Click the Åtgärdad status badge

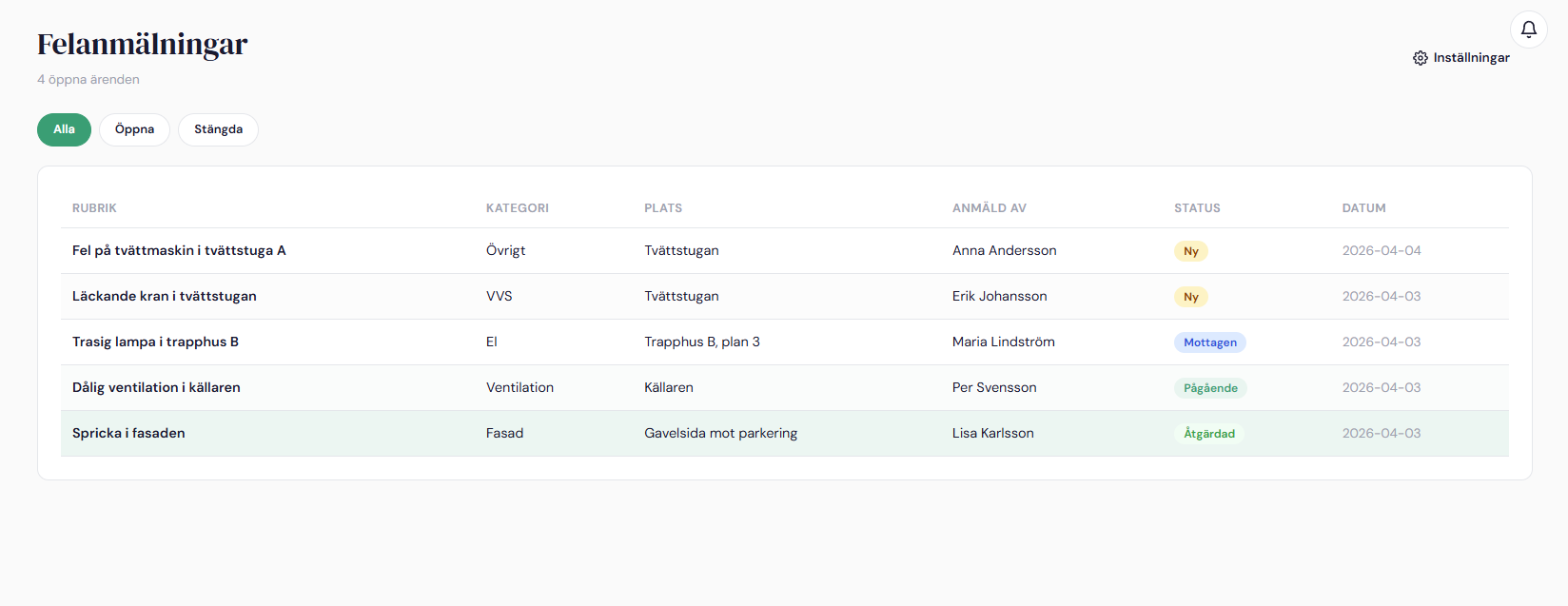1208,434
